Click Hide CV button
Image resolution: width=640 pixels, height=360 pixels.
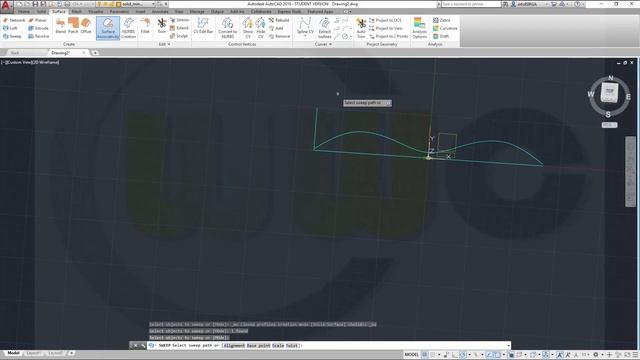pos(260,28)
